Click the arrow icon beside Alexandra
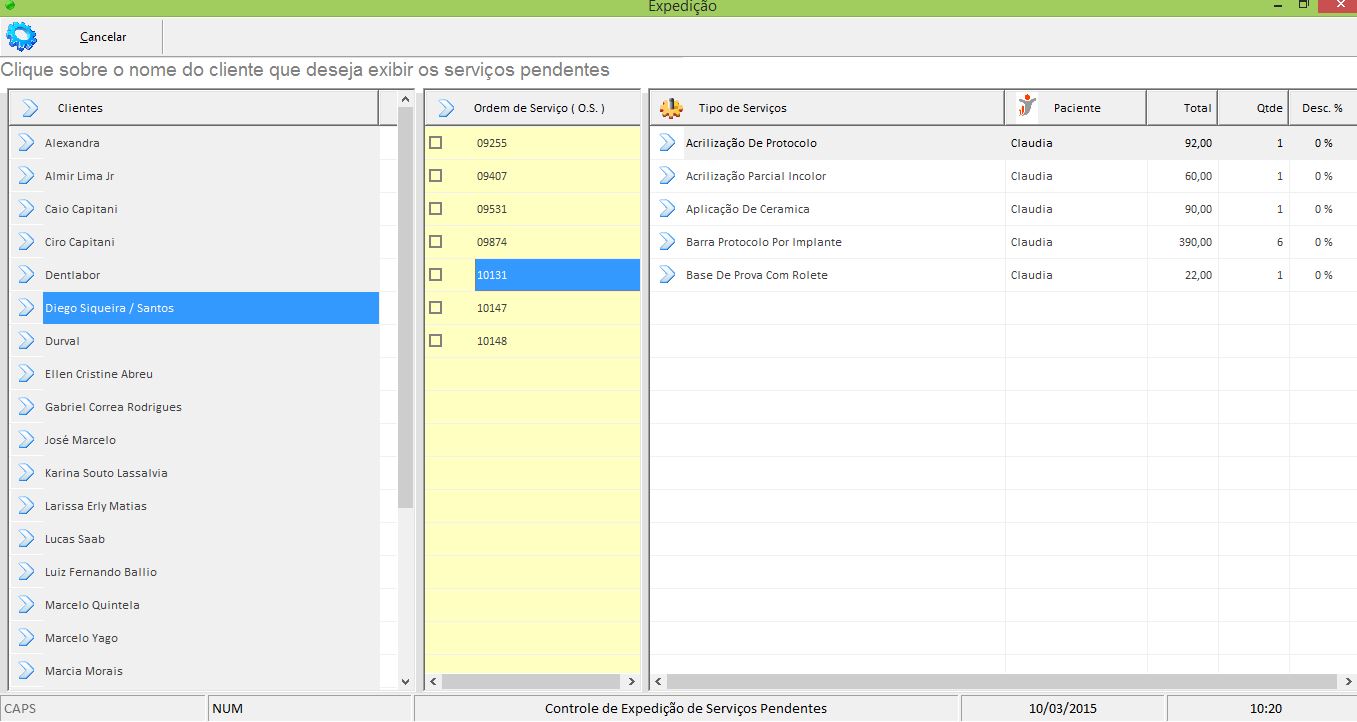 click(x=27, y=143)
